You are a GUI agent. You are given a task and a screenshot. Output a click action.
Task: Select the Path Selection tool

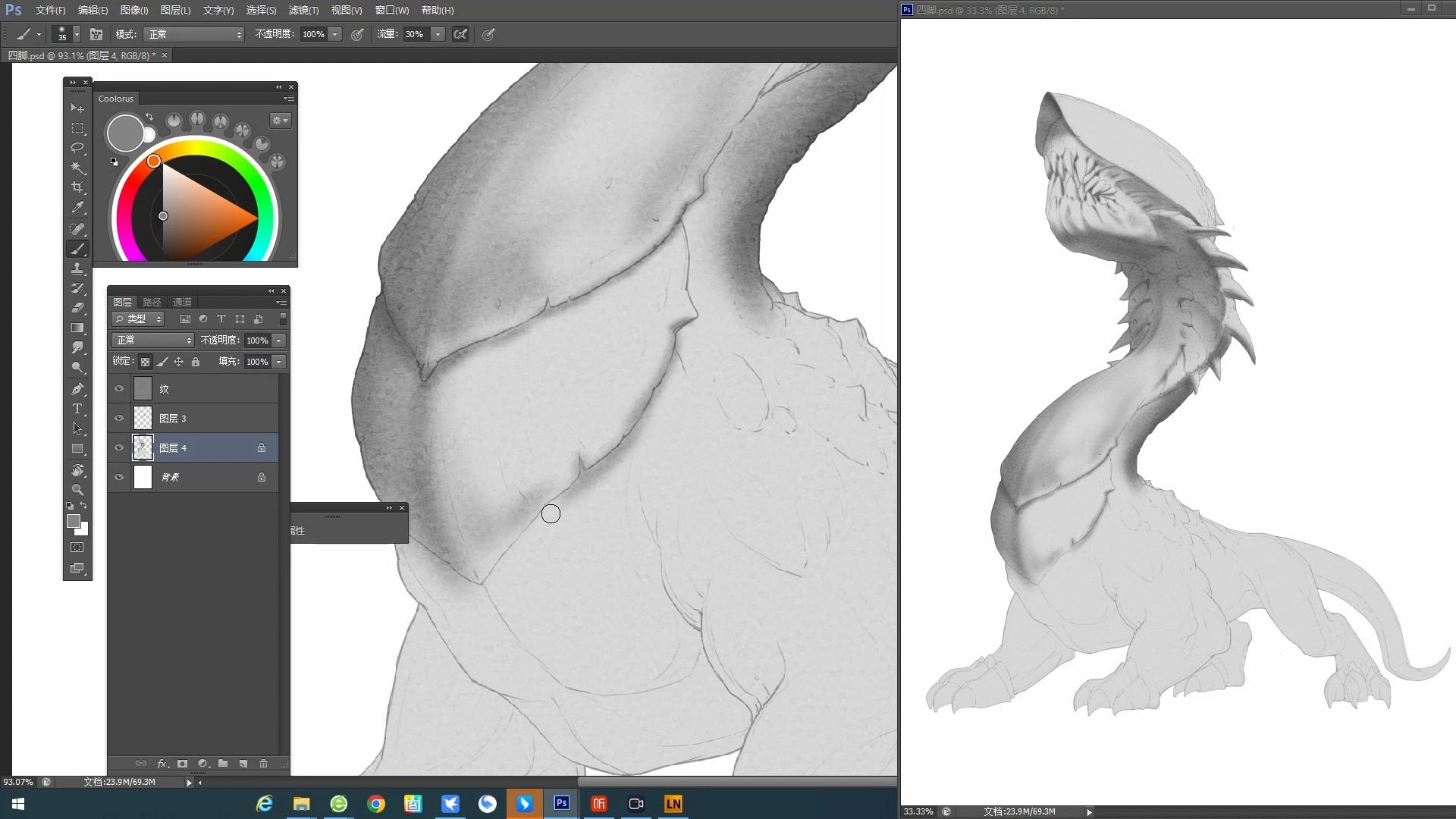[x=77, y=428]
